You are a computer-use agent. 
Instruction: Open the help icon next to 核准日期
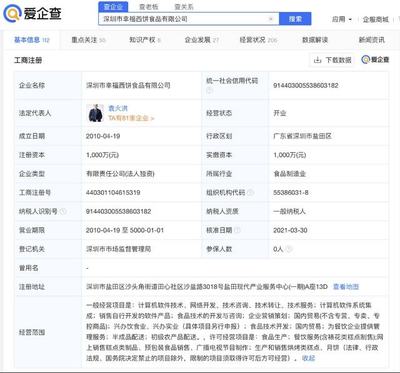coord(237,230)
